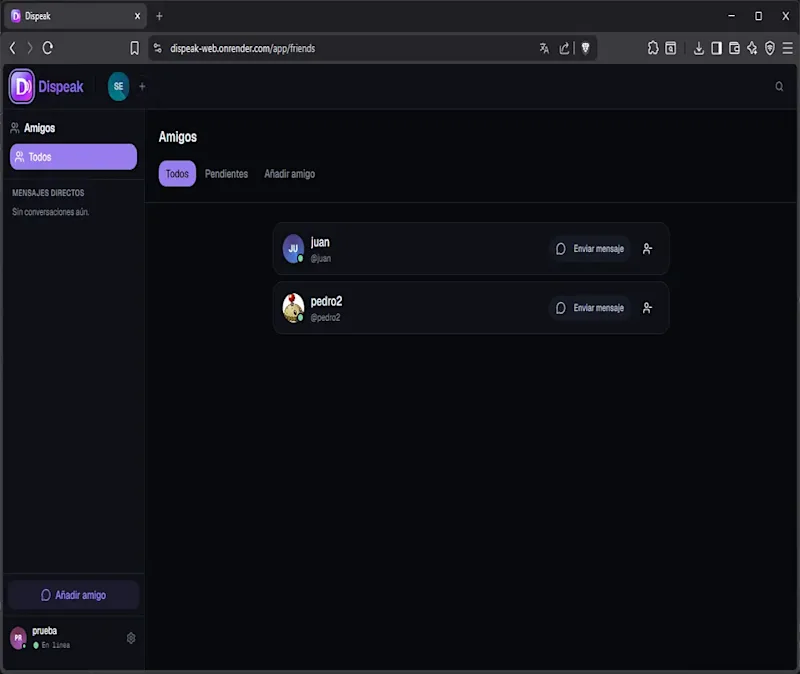
Task: Click the '@pedro2' username text
Action: tap(325, 317)
